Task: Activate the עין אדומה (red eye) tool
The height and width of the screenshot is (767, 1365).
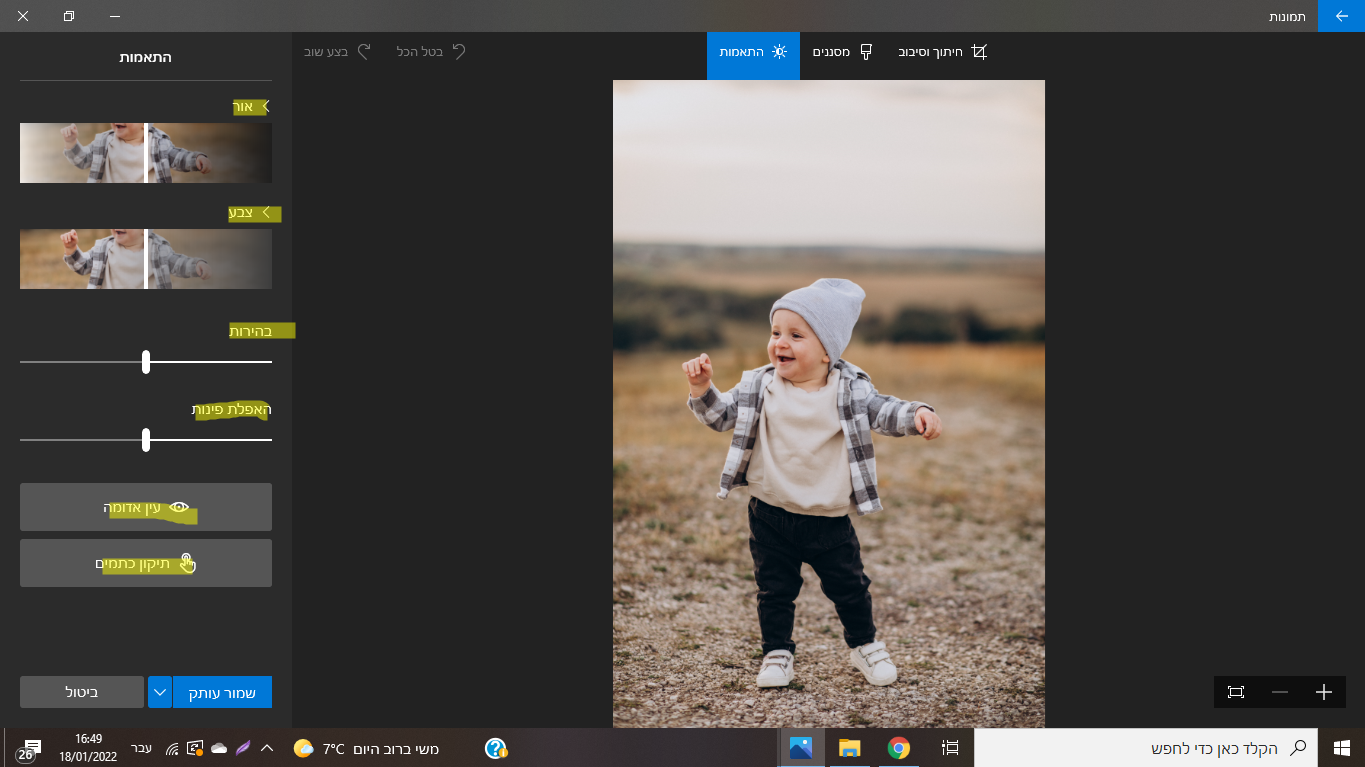Action: 146,507
